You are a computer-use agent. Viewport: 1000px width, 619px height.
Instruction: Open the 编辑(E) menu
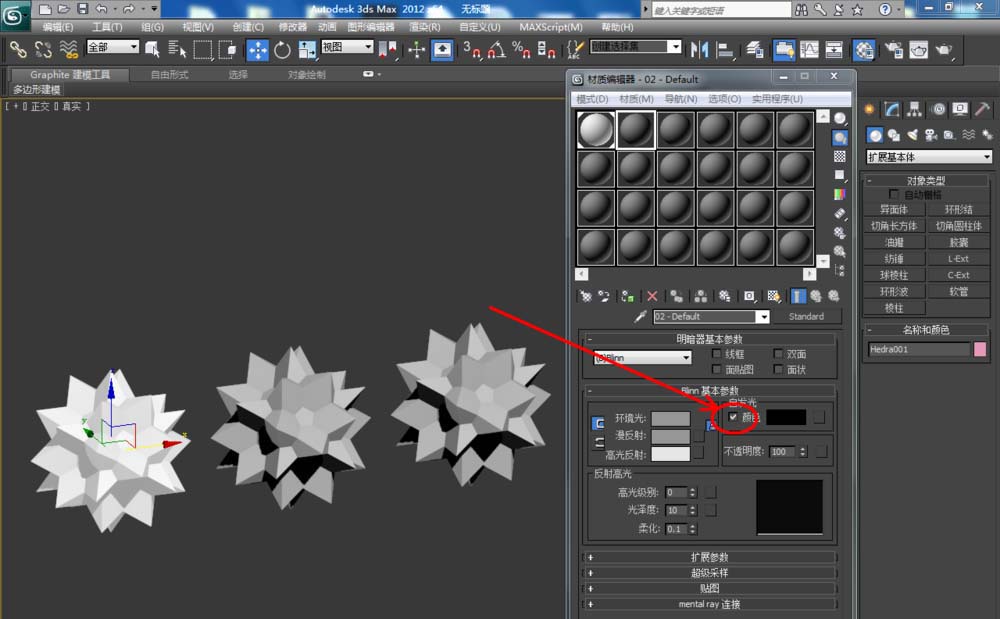click(x=58, y=27)
